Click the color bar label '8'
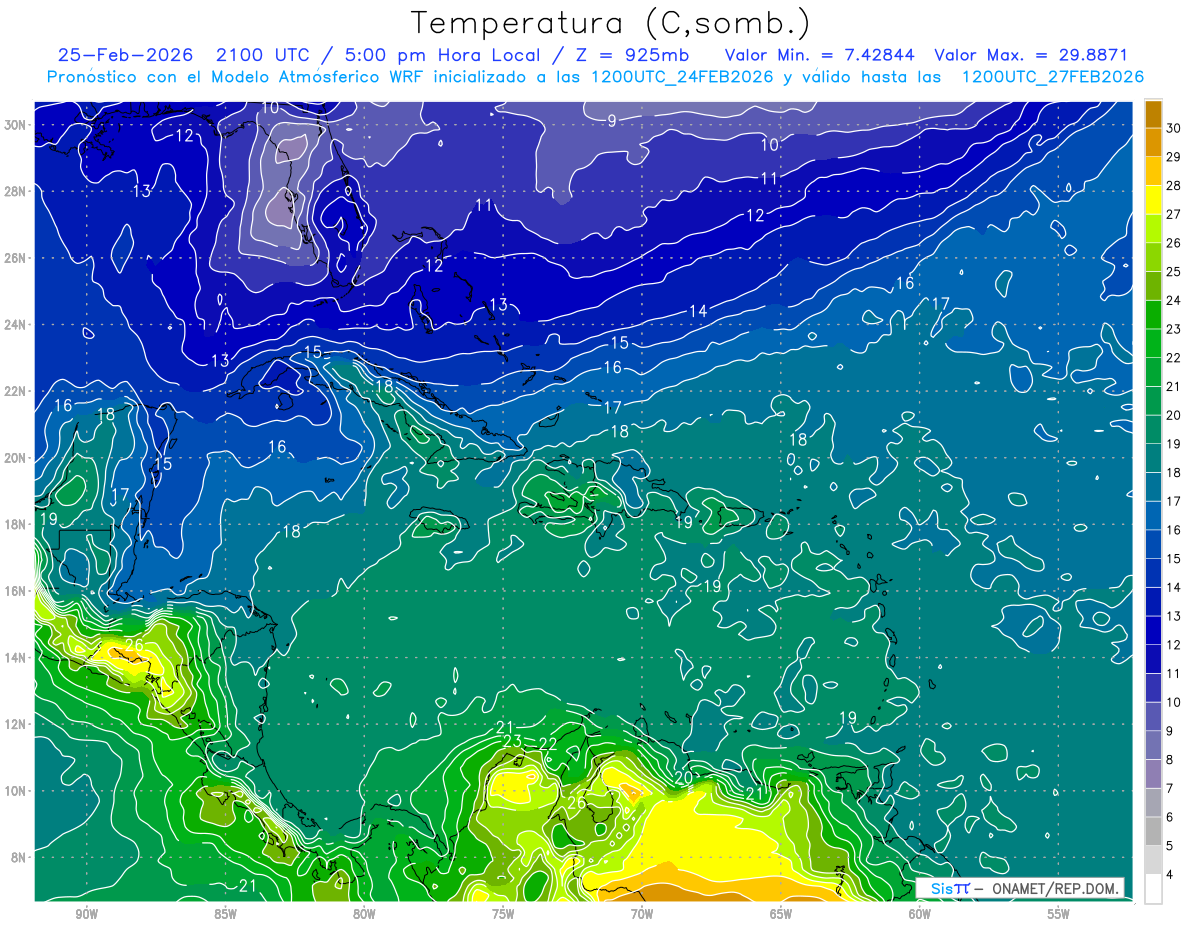This screenshot has width=1200, height=927. 1170,760
